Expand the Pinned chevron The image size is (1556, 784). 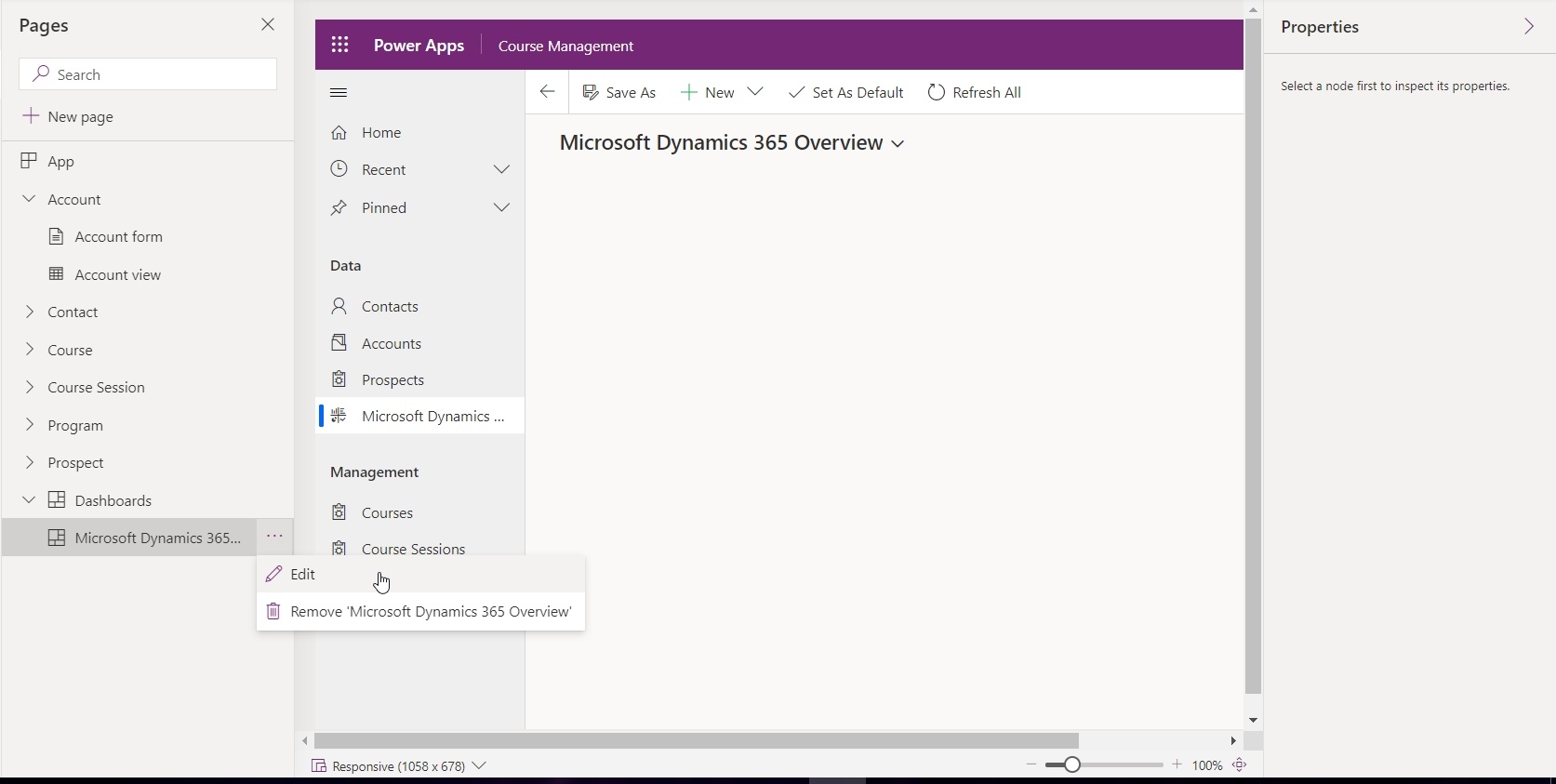(x=502, y=207)
